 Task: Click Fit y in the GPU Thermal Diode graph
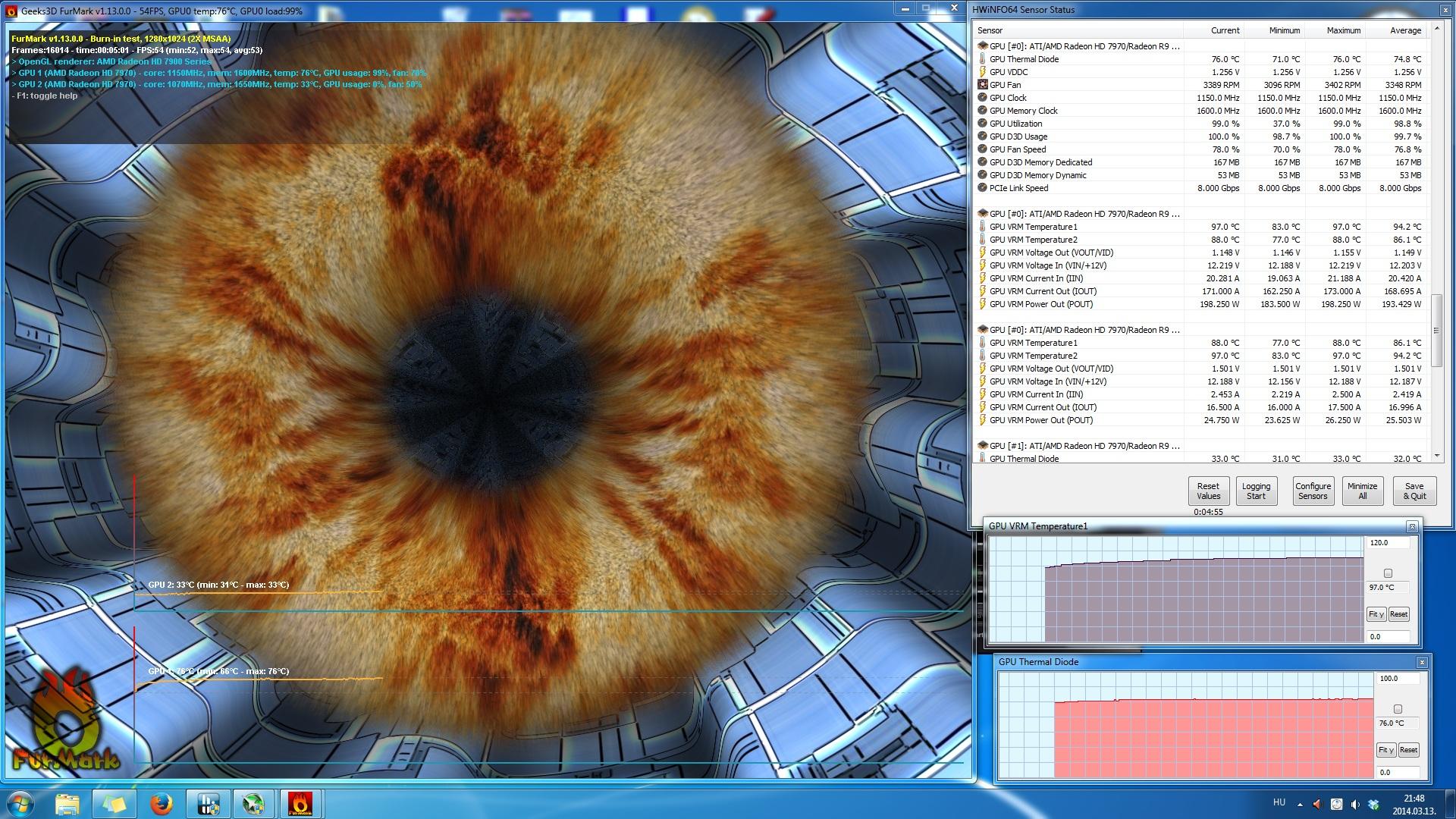point(1386,750)
